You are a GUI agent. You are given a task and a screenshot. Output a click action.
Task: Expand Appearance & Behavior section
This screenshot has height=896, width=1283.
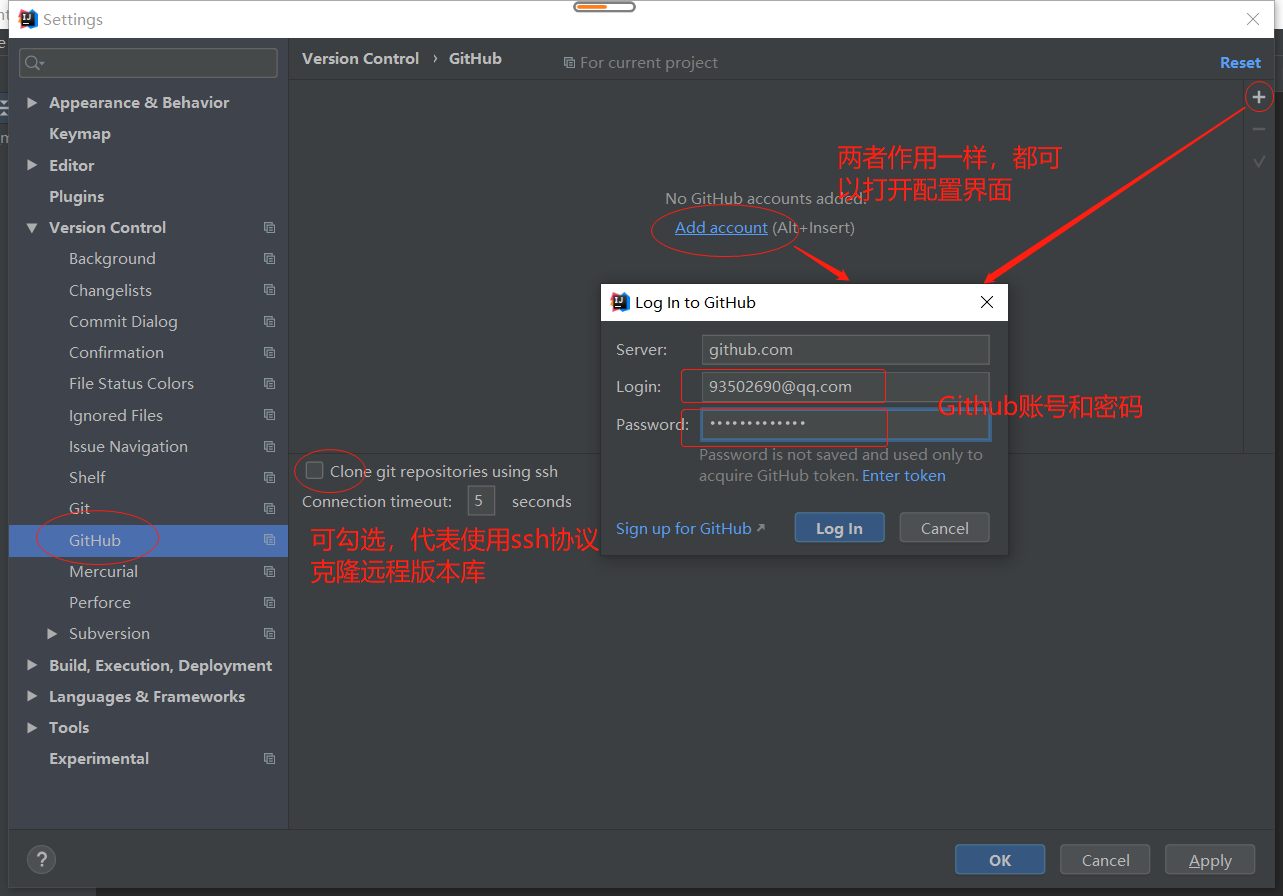[32, 102]
